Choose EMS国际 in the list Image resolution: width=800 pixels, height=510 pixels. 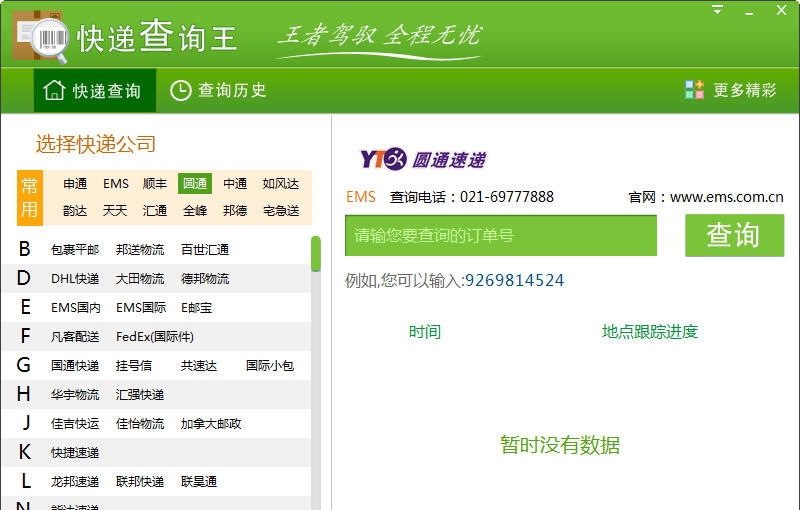click(x=141, y=308)
